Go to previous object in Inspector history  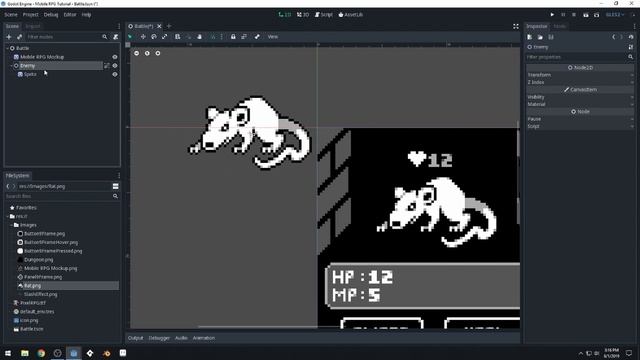613,37
